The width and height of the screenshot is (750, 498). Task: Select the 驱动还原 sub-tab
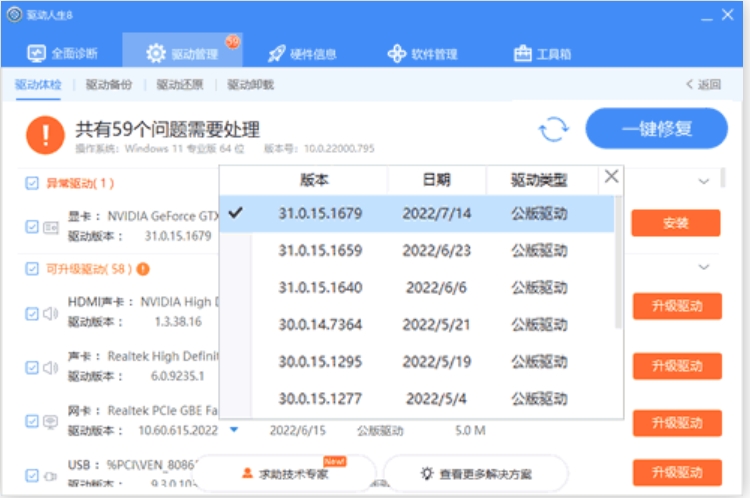[x=180, y=85]
